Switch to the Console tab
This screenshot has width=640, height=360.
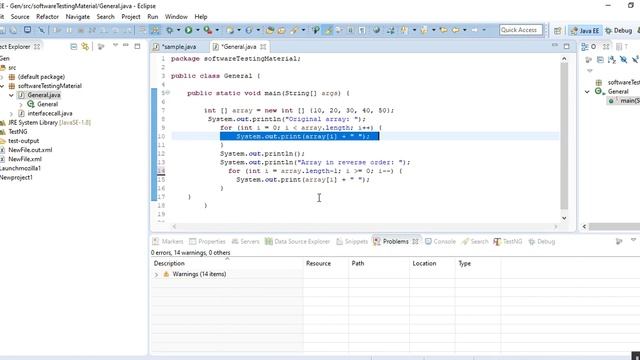point(440,242)
